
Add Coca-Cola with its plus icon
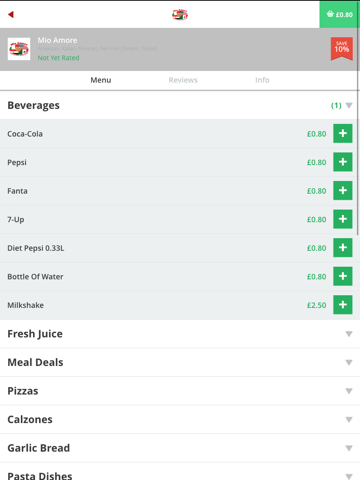[343, 133]
